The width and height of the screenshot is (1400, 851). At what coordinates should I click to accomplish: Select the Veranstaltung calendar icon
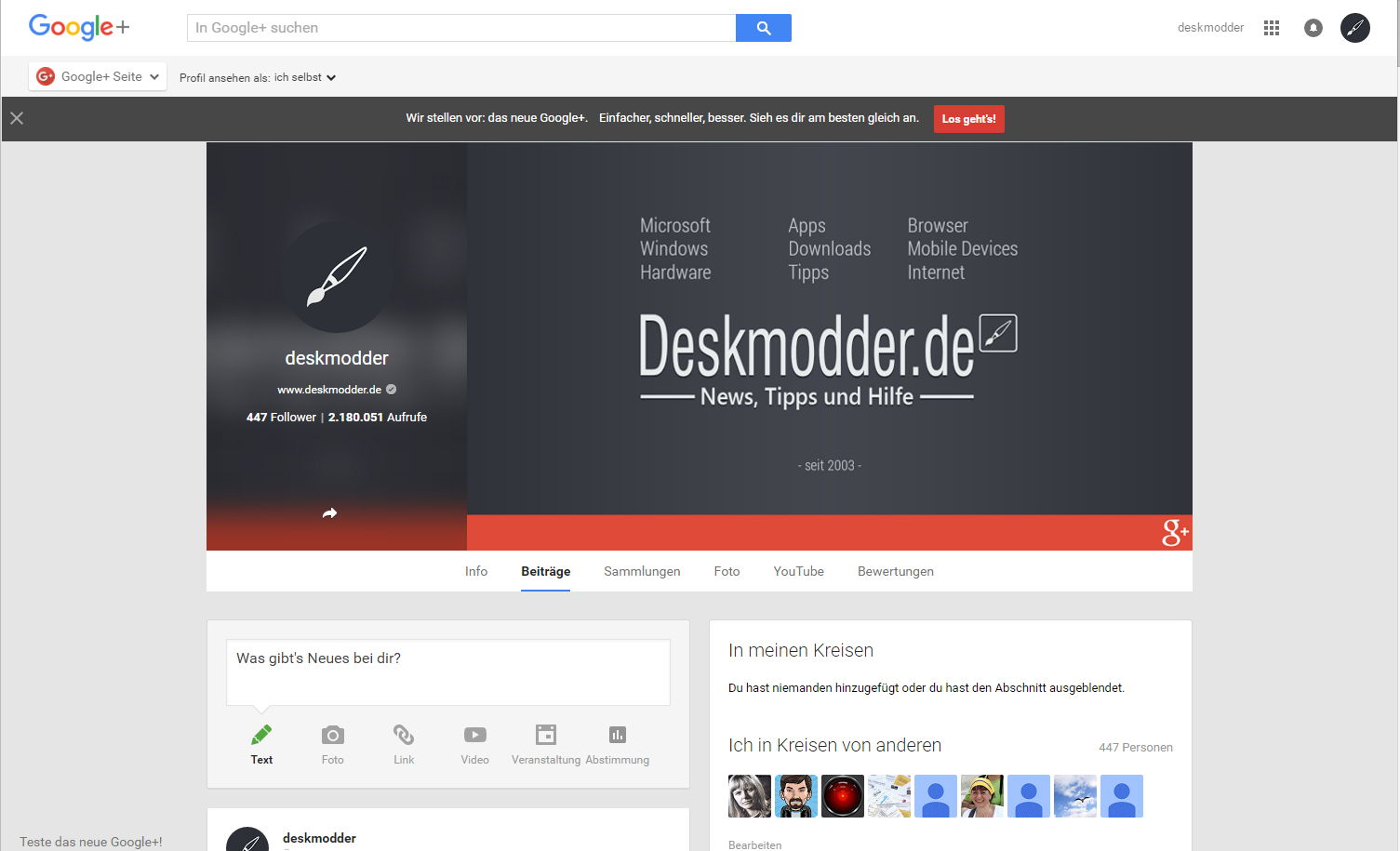[x=546, y=735]
